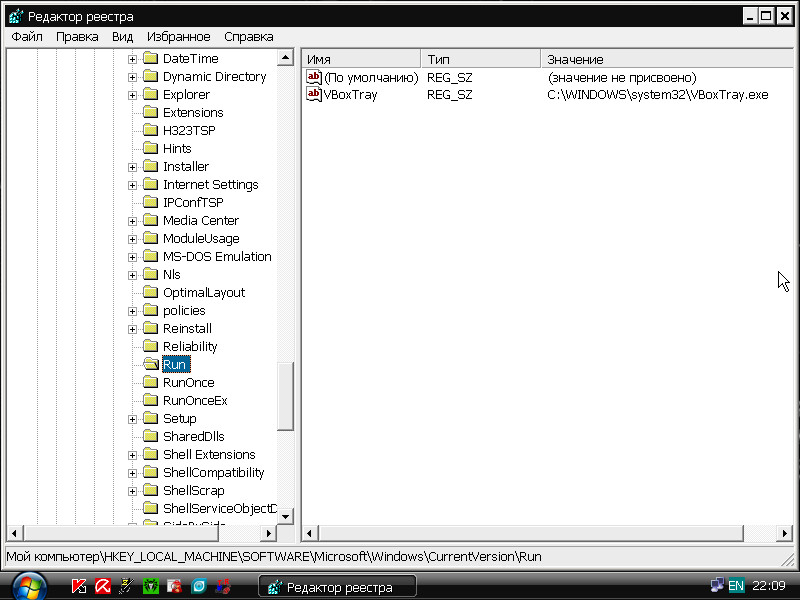The image size is (800, 600).
Task: Select the VBoxTray value name
Action: coord(351,95)
